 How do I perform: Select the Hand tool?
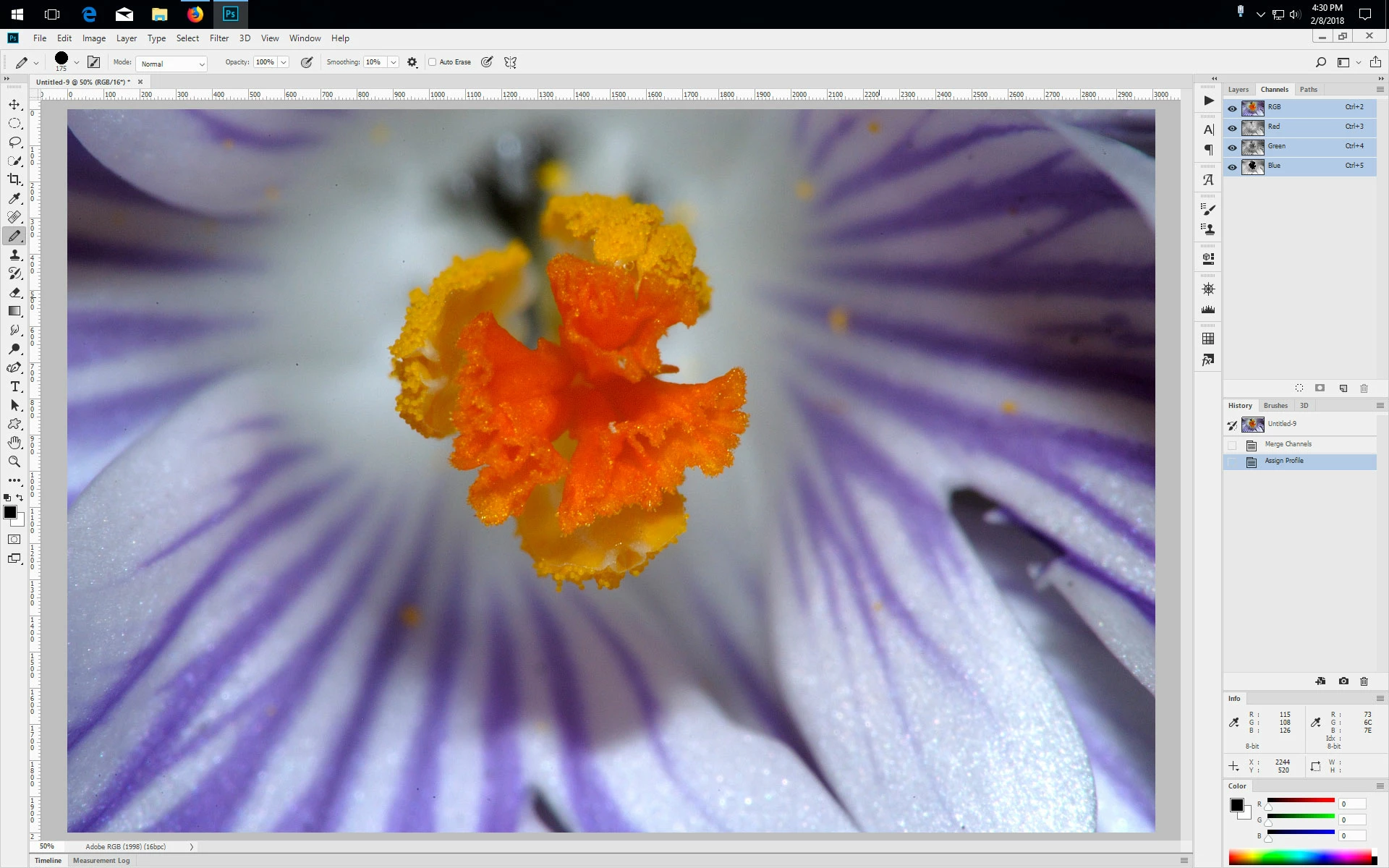click(x=14, y=443)
